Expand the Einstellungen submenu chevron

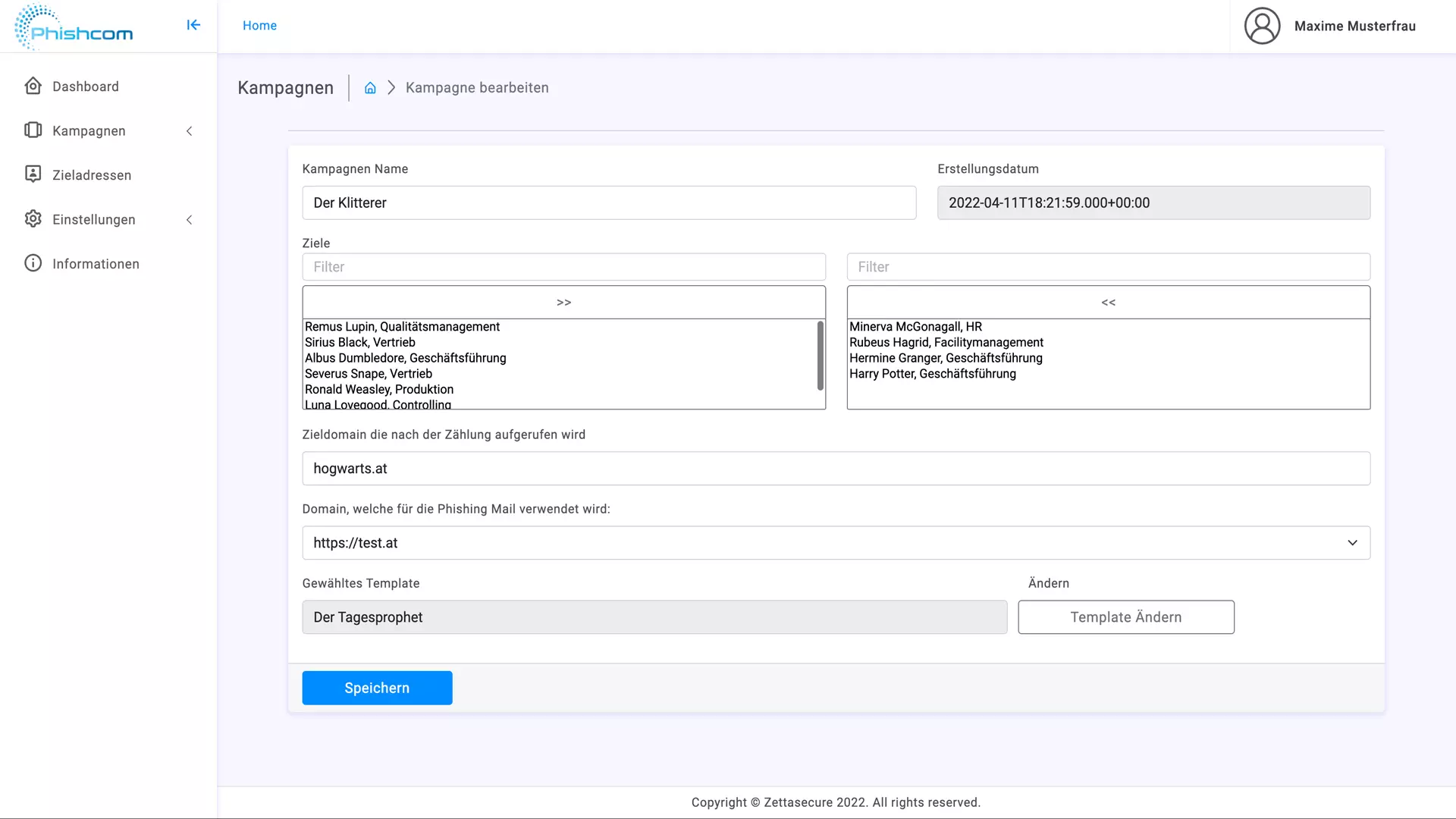[x=190, y=220]
